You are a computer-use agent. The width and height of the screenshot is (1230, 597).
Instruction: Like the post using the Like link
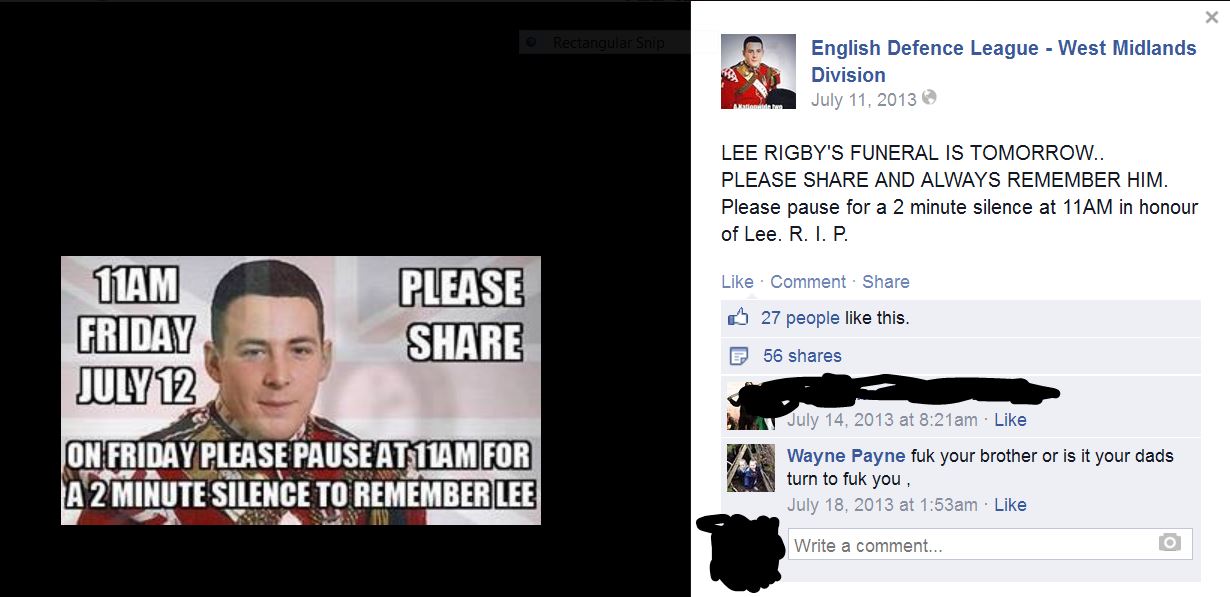tap(737, 282)
